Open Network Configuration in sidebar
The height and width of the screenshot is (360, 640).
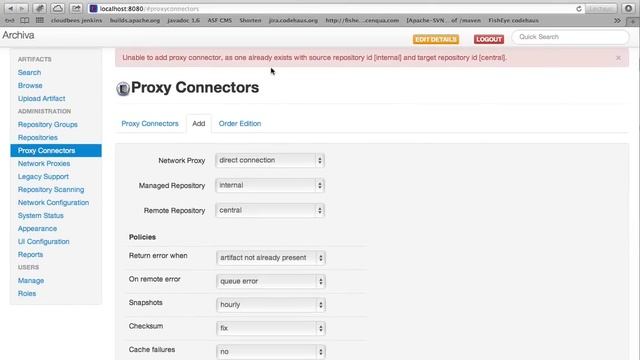53,202
